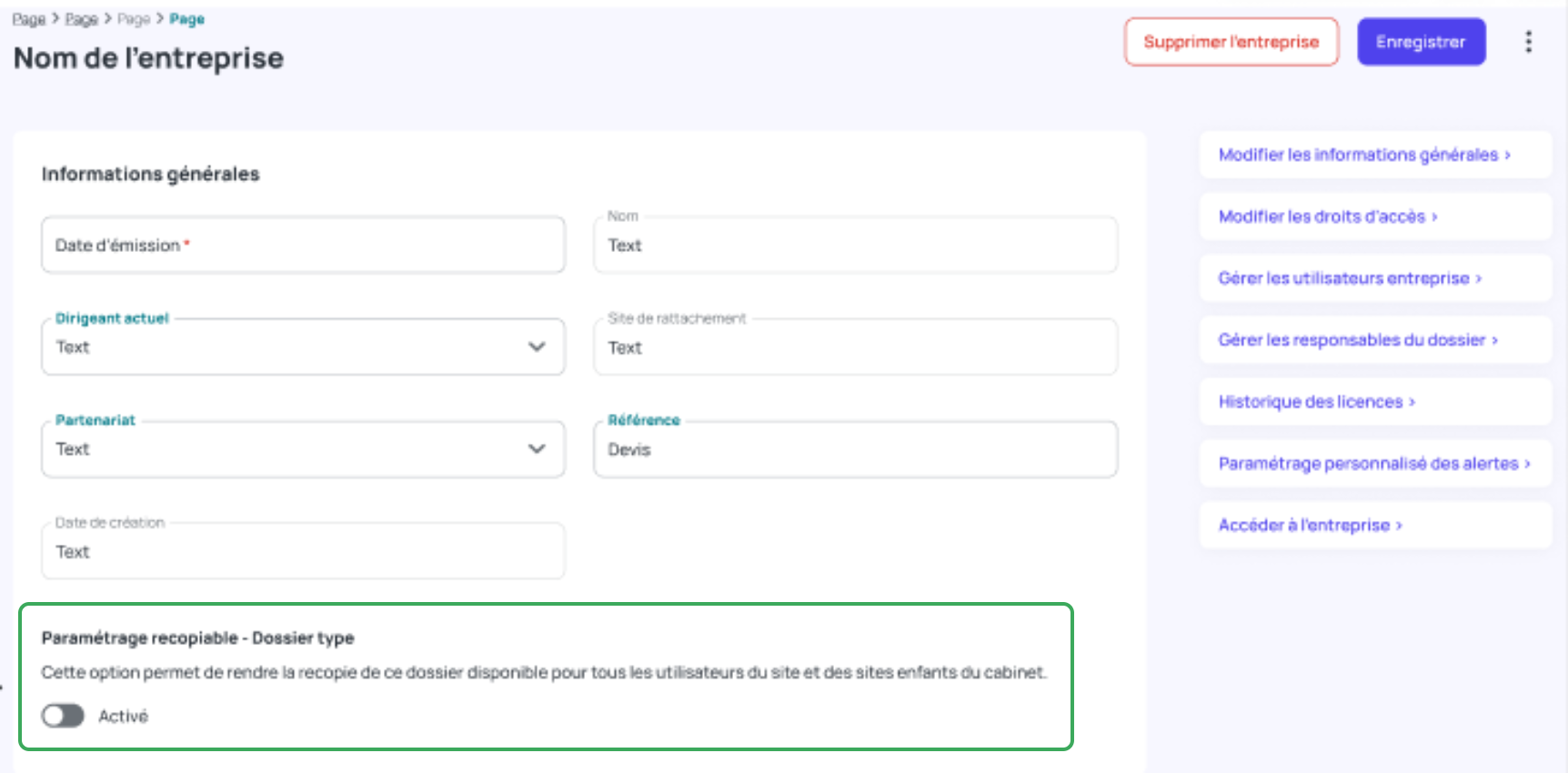
Task: Click Accéder à l'entreprise link
Action: 1309,526
